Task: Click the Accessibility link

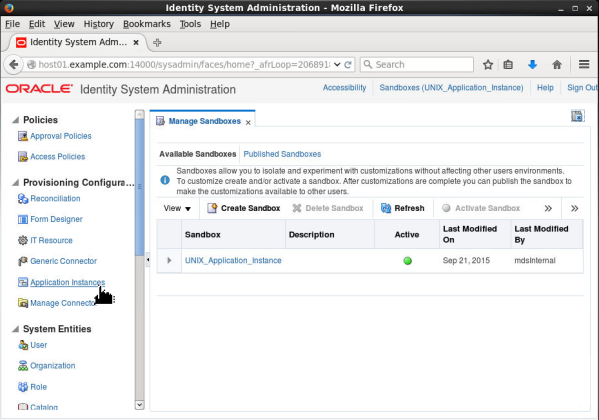Action: click(x=344, y=88)
